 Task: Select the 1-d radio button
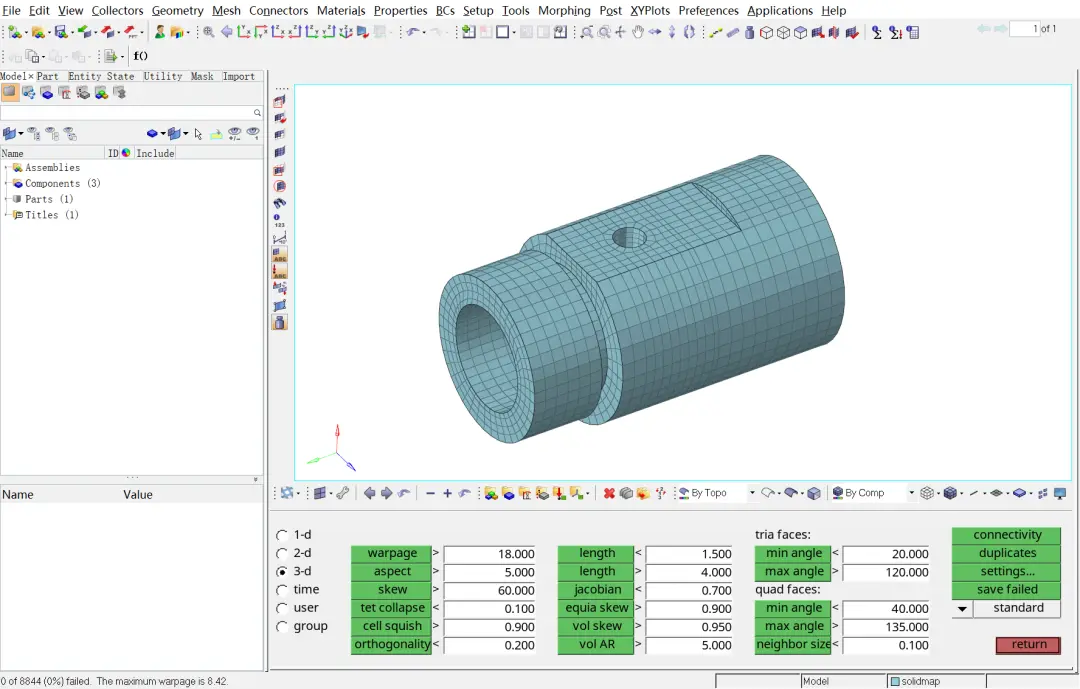282,535
